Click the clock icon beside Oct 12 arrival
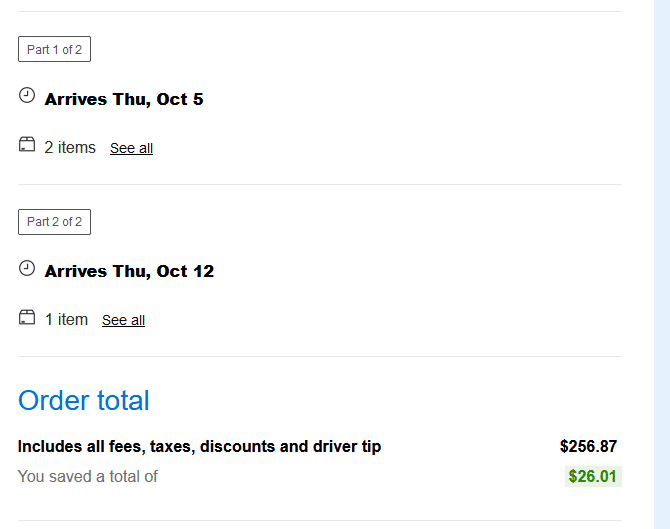Image resolution: width=670 pixels, height=529 pixels. tap(27, 268)
